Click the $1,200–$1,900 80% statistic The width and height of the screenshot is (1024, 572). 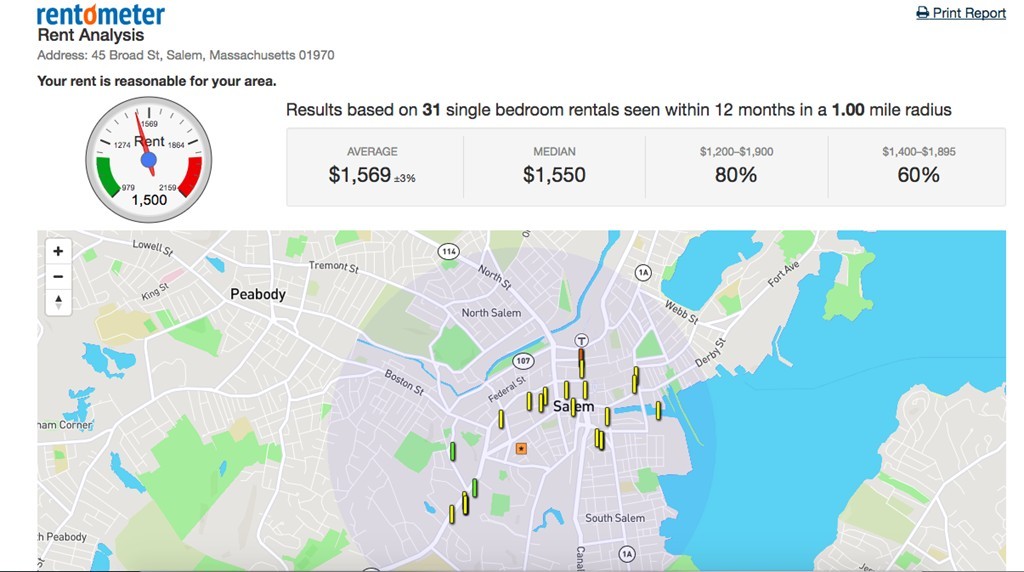click(x=736, y=167)
